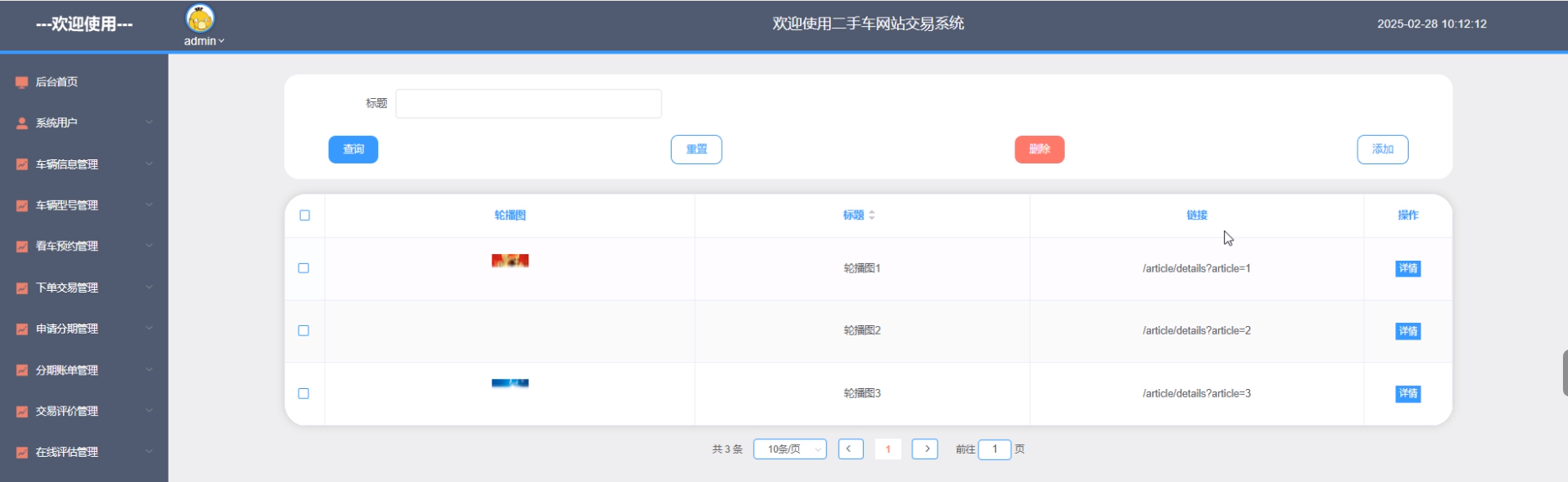Screen dimensions: 1568x482
Task: Click the 共 3 条 total count text
Action: coord(727,449)
